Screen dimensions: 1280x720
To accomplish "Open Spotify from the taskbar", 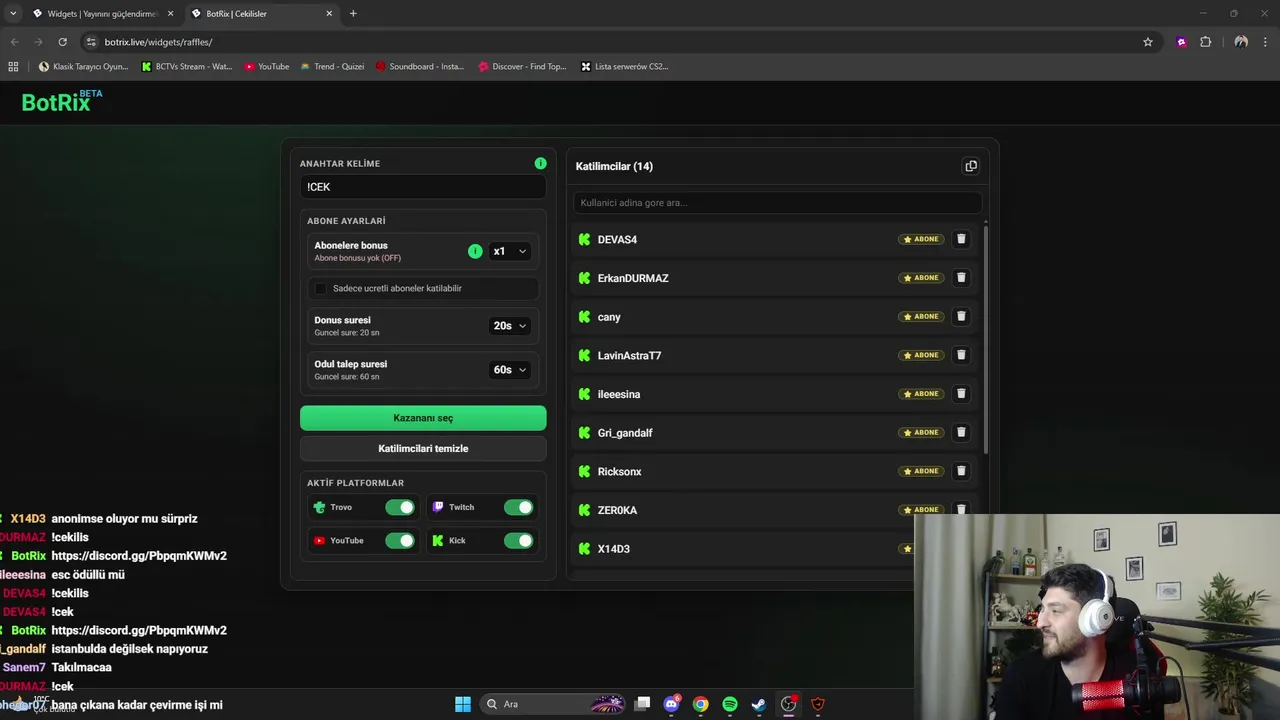I will click(x=730, y=704).
